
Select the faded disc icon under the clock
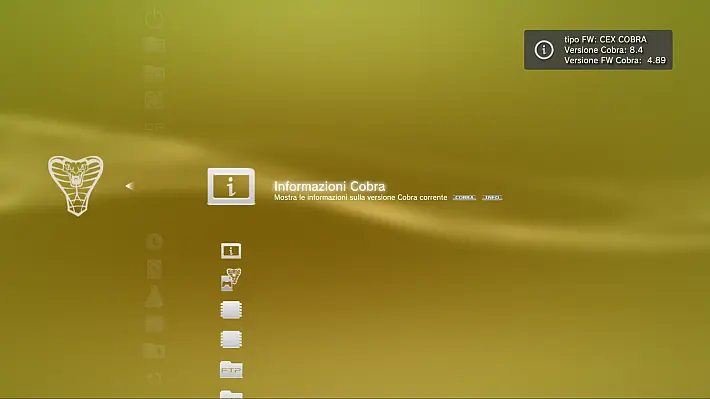click(x=154, y=269)
